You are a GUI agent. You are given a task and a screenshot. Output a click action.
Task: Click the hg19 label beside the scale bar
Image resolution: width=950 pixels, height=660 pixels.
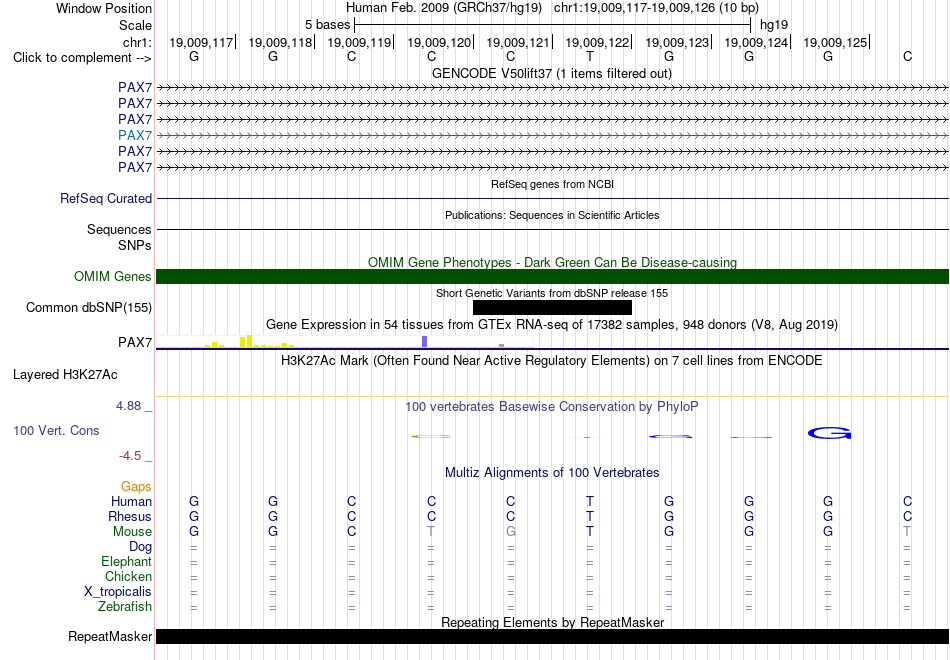774,25
